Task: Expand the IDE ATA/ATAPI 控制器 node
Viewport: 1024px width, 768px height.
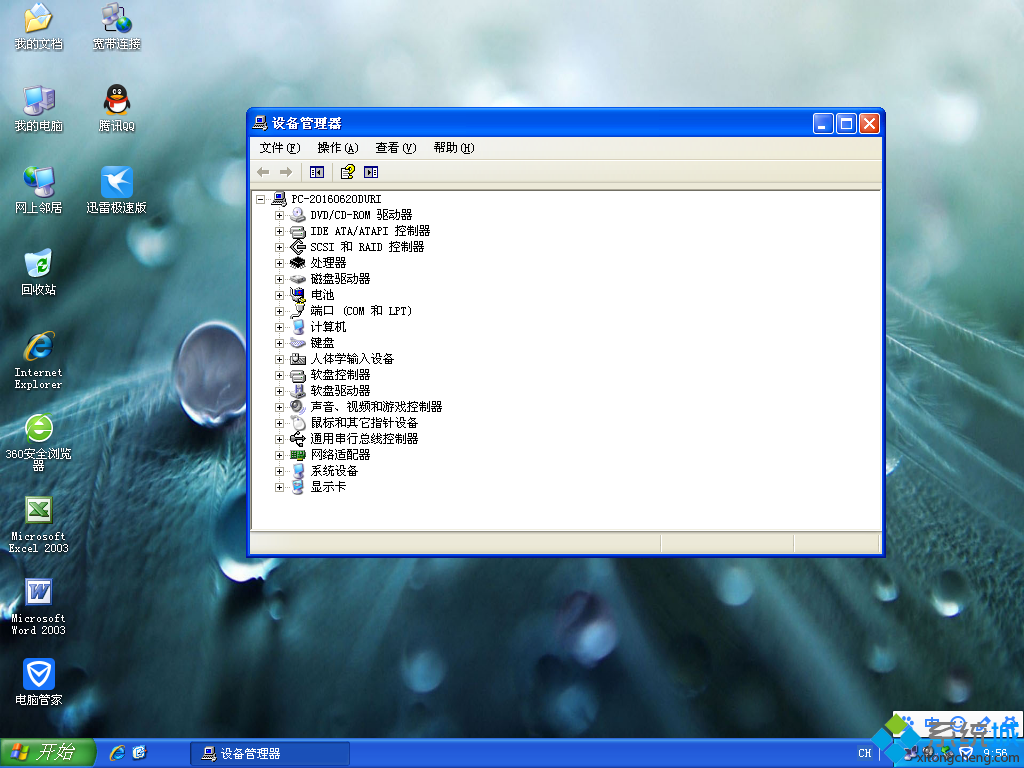Action: (x=280, y=231)
